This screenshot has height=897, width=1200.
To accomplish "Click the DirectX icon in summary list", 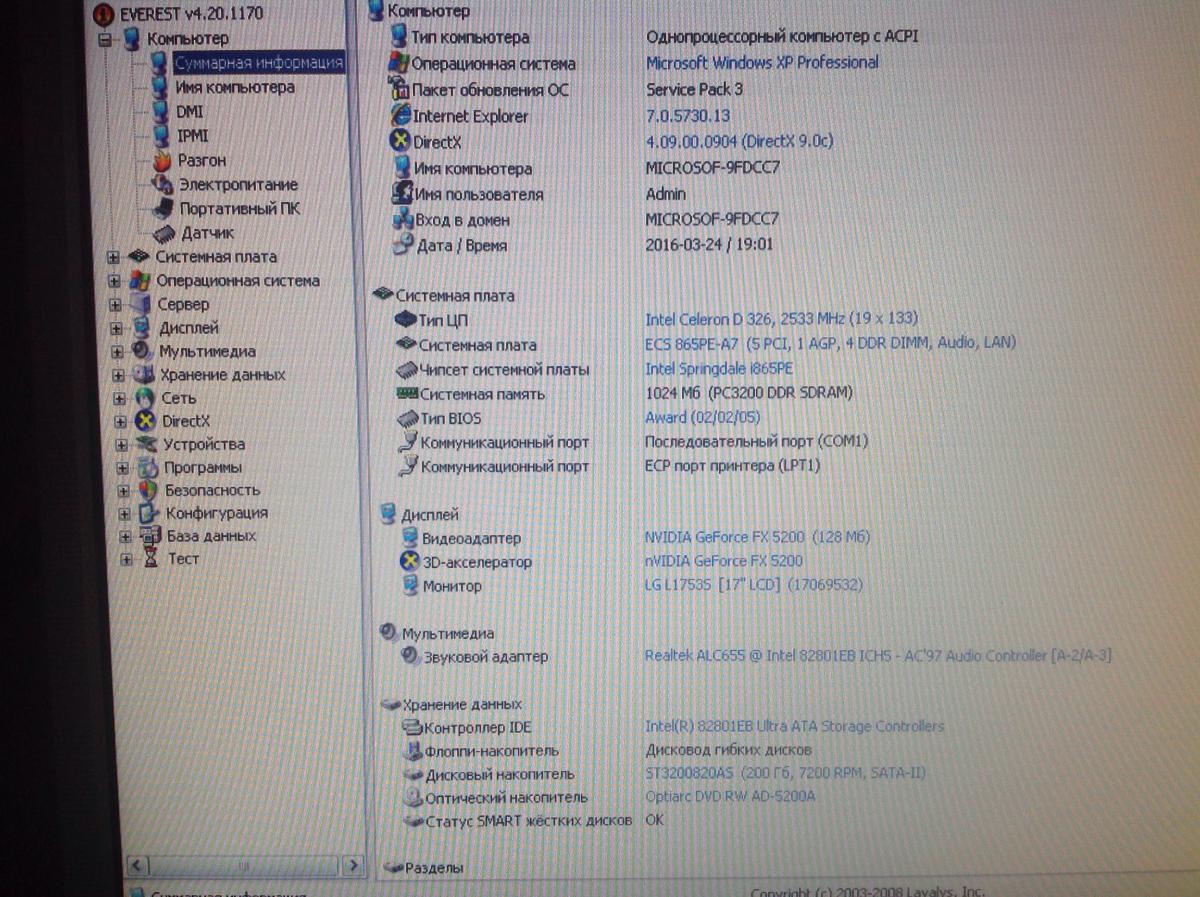I will [400, 142].
